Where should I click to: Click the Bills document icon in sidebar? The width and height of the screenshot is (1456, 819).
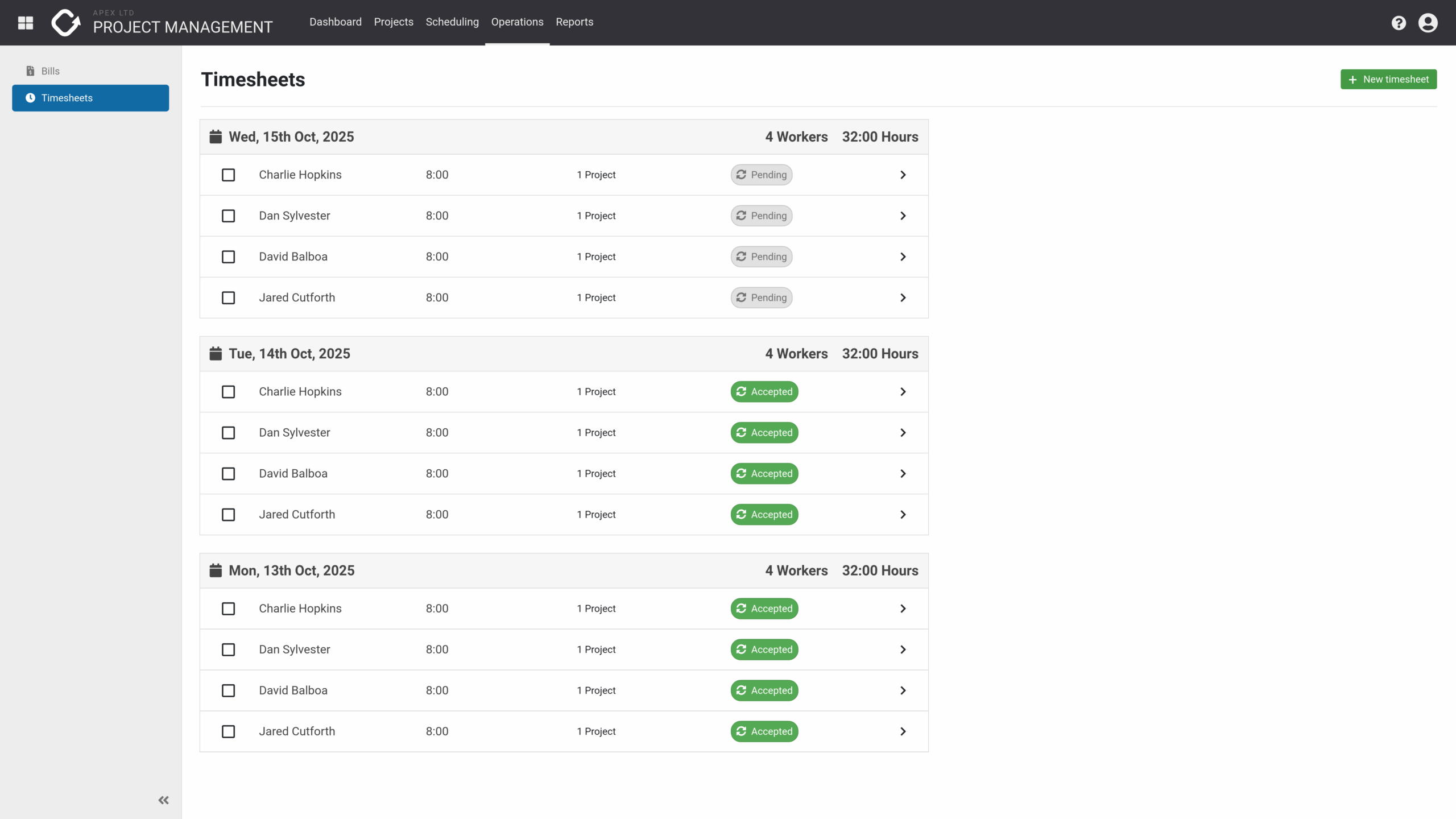point(30,71)
